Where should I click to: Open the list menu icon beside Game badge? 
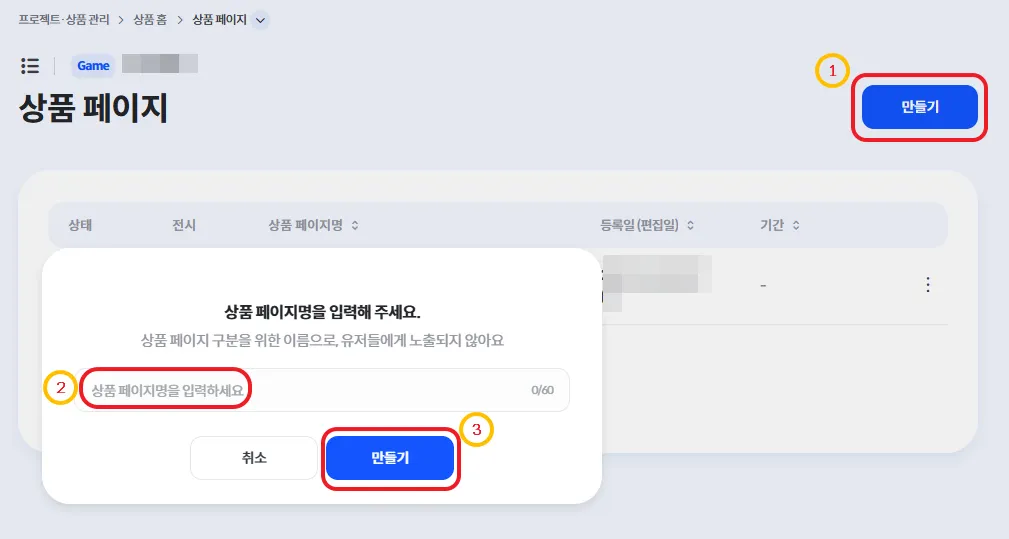pos(30,66)
